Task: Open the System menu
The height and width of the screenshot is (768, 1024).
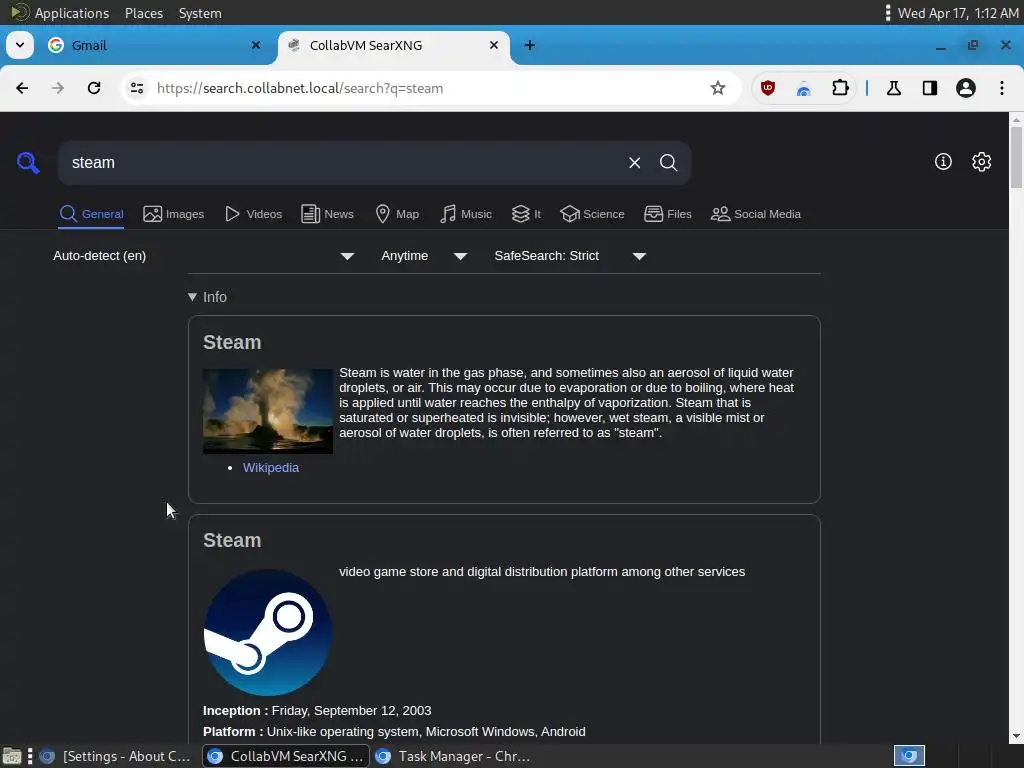Action: point(200,13)
